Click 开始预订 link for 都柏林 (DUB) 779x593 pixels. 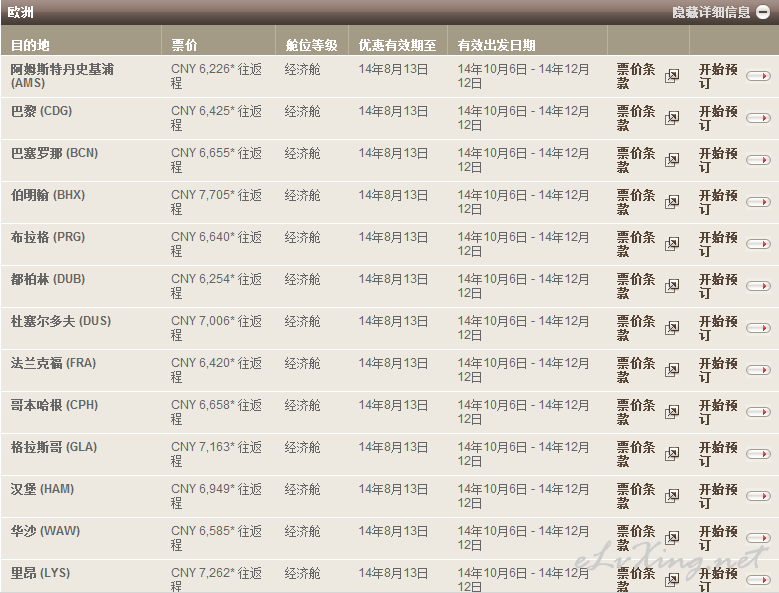(x=718, y=286)
